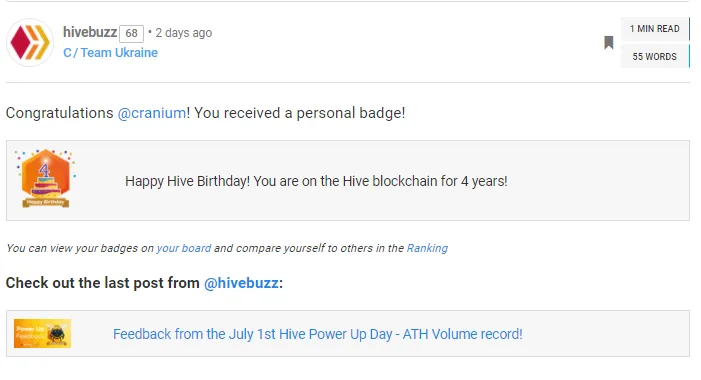The image size is (701, 380).
Task: Click the 'You received a personal badge' sentence
Action: tap(300, 113)
